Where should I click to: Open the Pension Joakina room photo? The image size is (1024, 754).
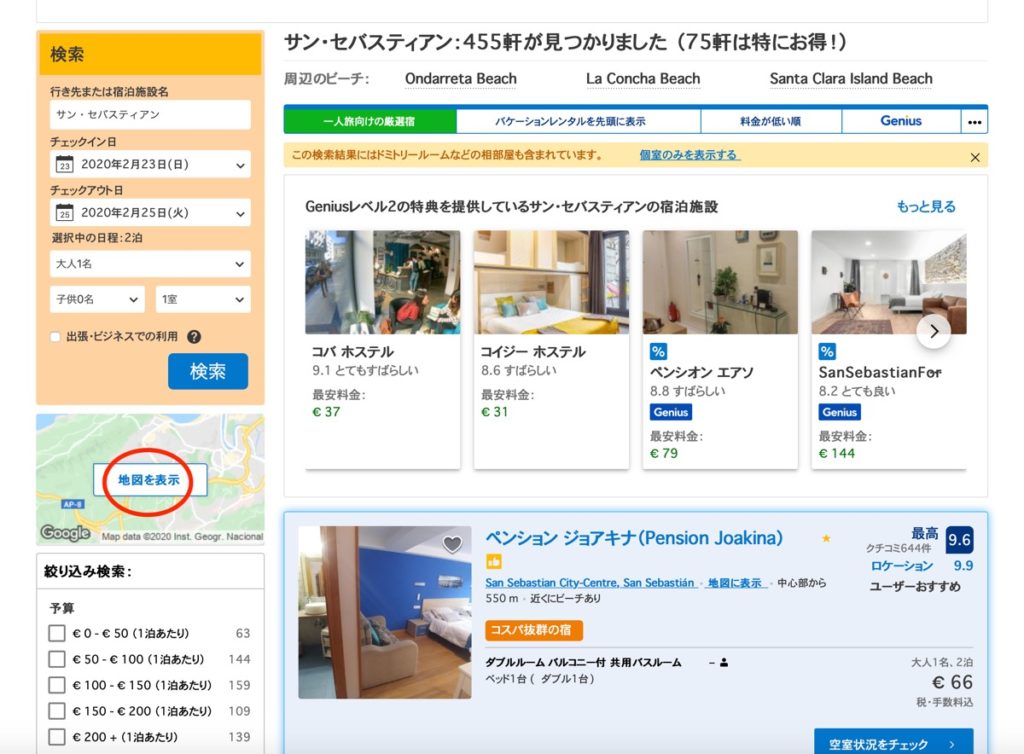pos(385,612)
